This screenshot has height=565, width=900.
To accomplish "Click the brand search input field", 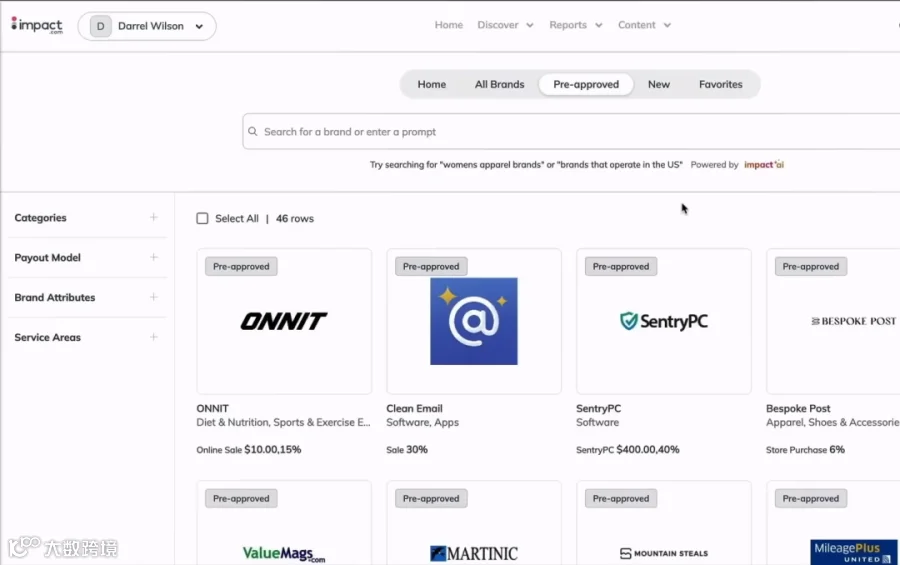I will point(571,131).
